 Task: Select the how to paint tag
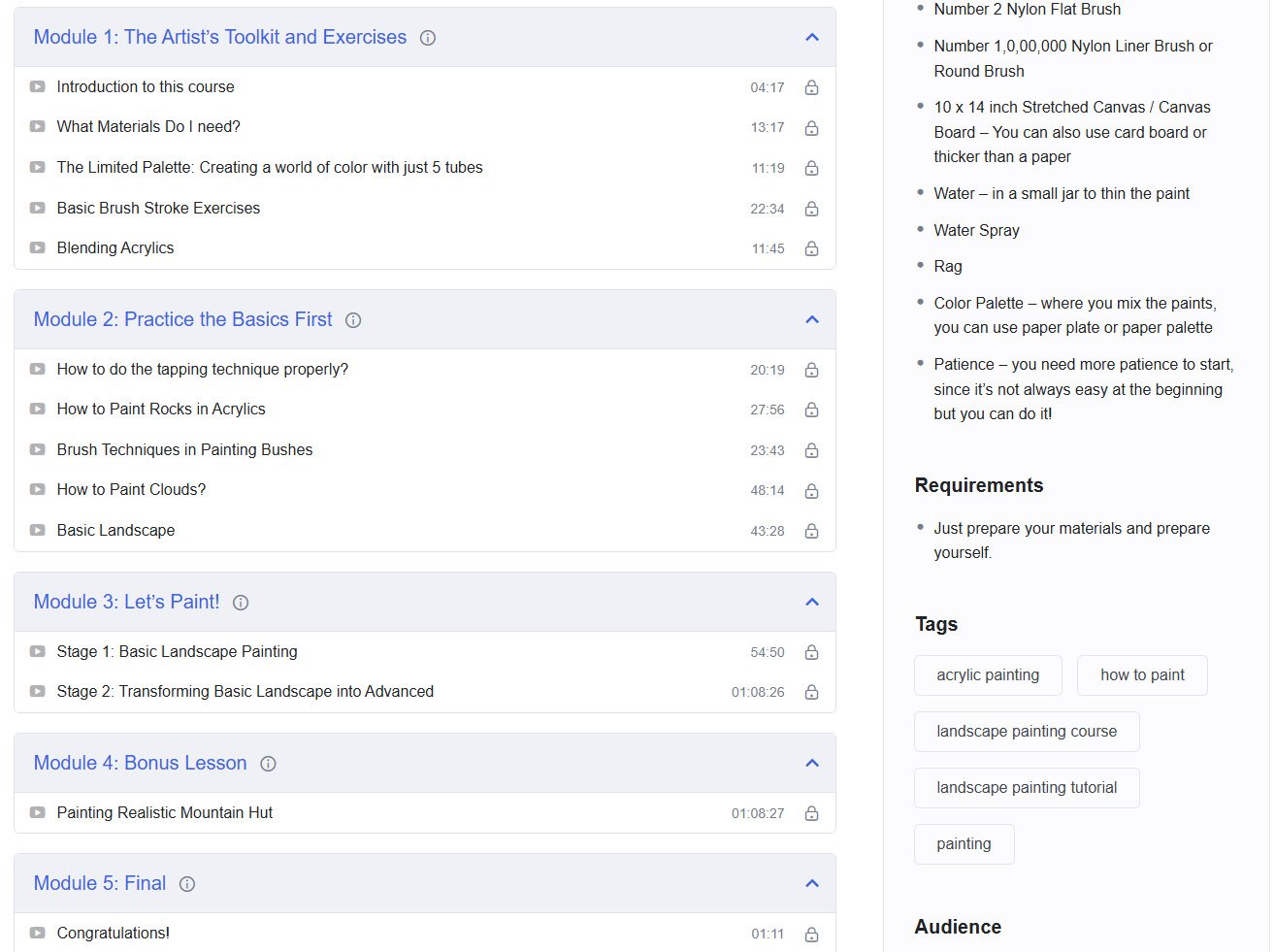coord(1142,675)
